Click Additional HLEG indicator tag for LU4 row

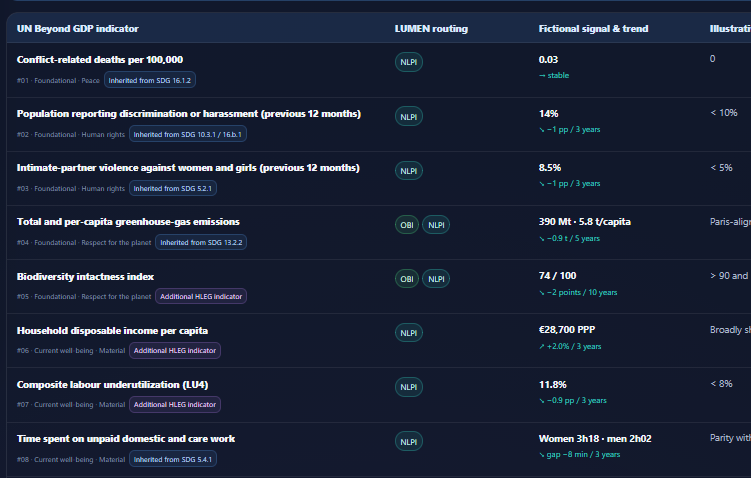(175, 405)
